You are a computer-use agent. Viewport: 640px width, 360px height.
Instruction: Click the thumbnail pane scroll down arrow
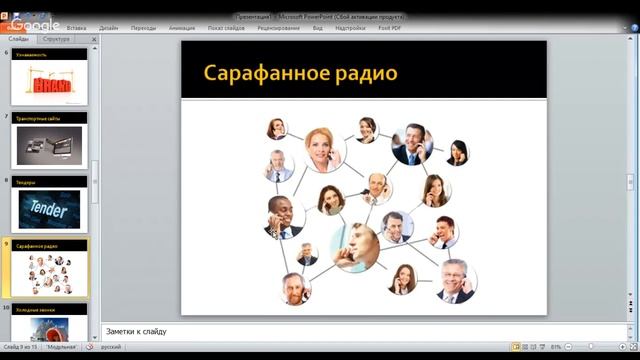(95, 338)
